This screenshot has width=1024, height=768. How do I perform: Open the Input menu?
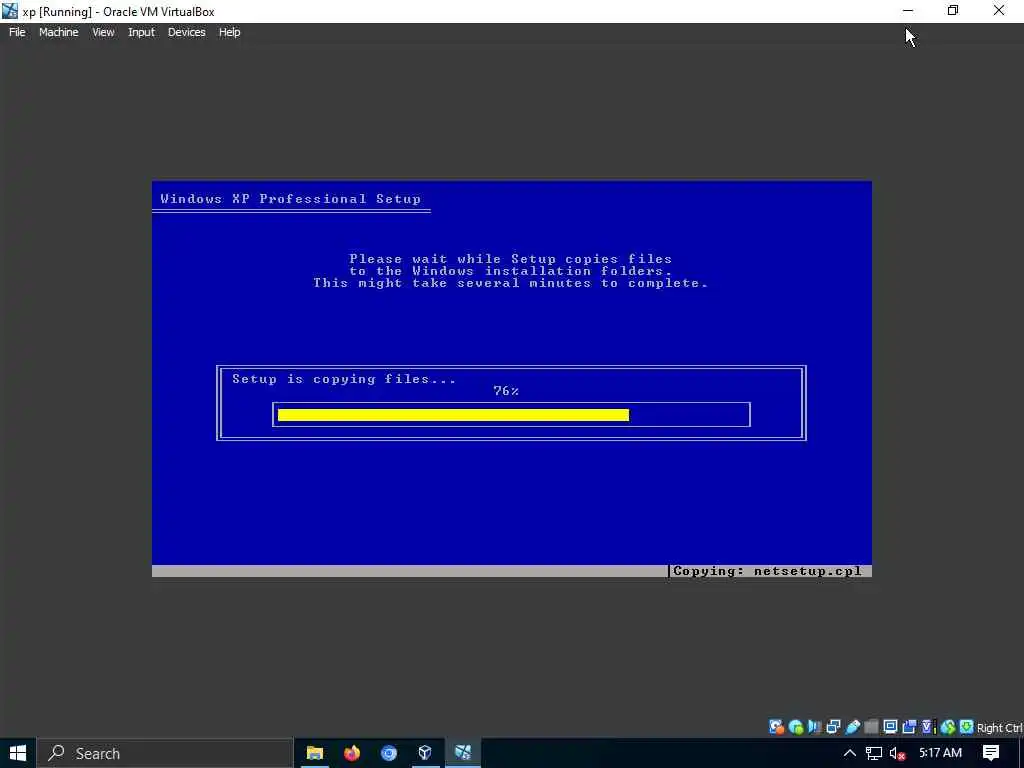[x=141, y=32]
